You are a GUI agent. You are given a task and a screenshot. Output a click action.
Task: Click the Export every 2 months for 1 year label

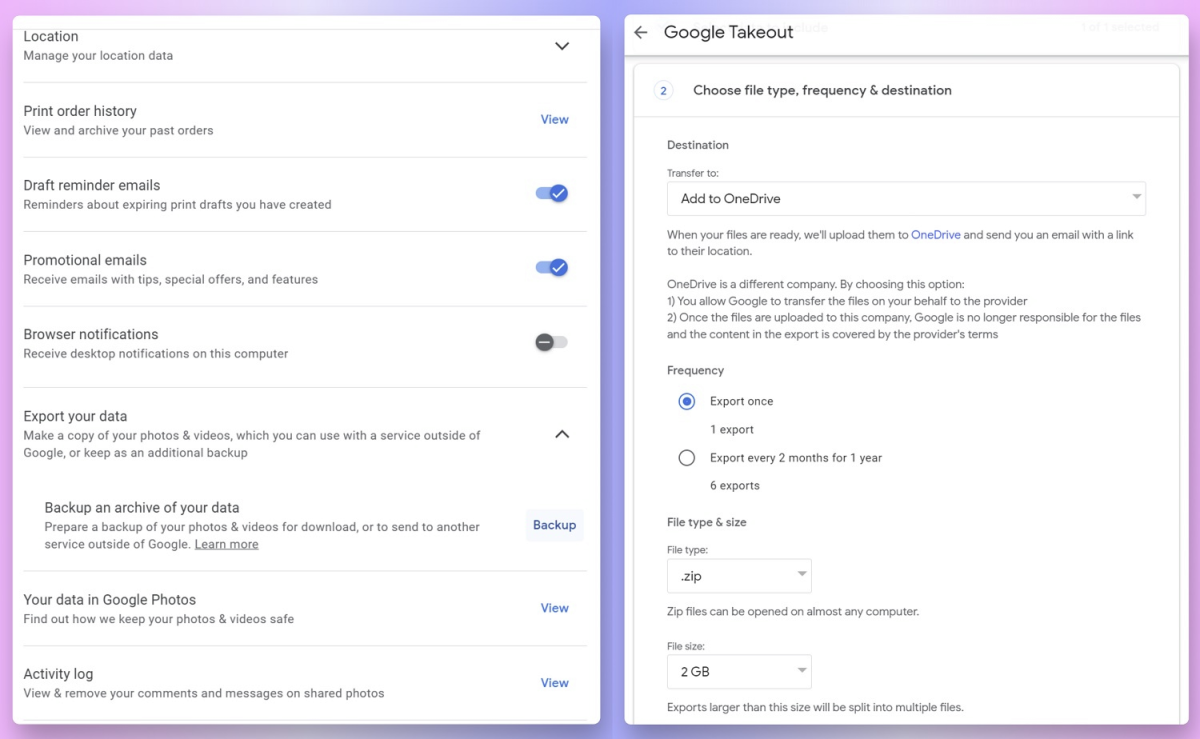coord(796,458)
